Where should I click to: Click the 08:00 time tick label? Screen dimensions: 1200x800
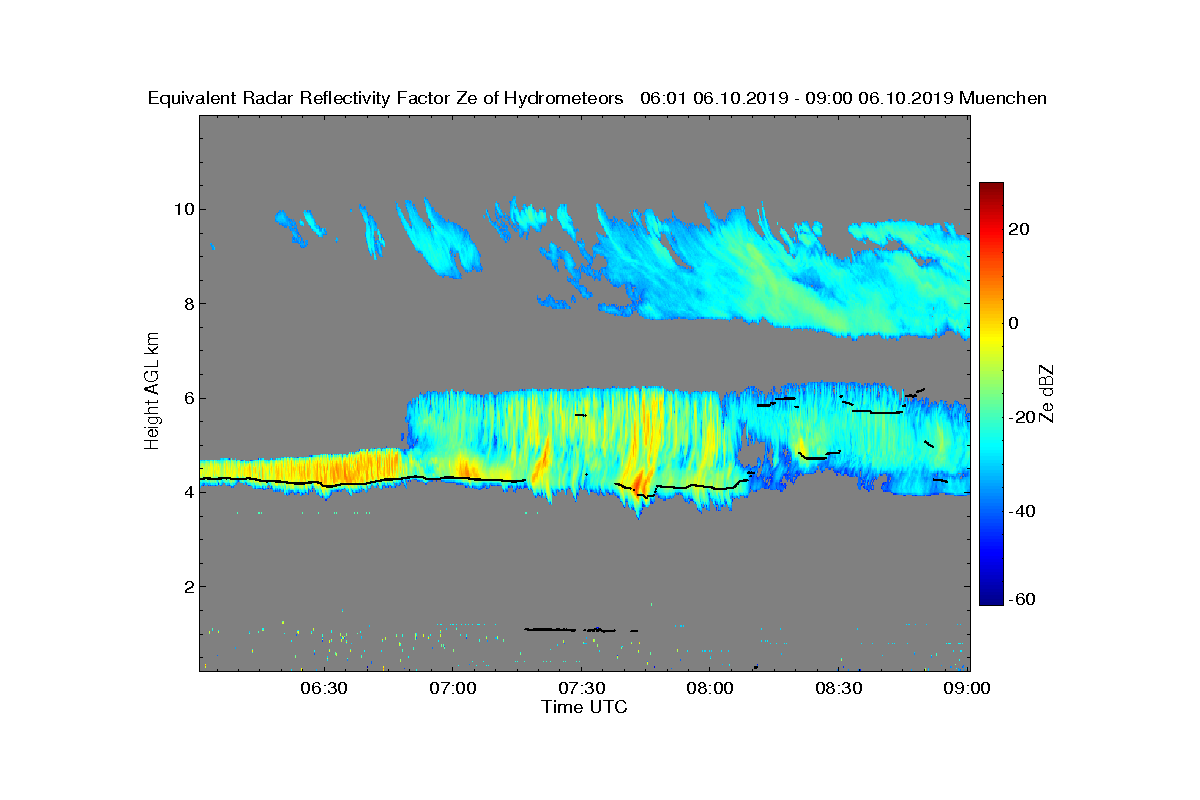(x=711, y=689)
